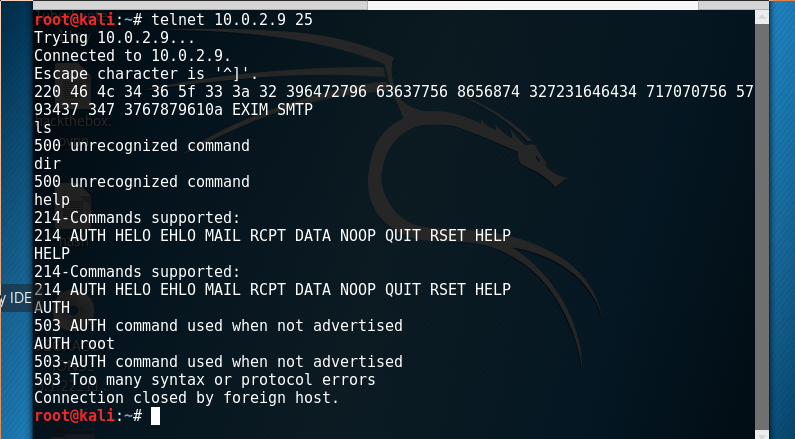Click the partially hidden IDE label on the left edge

pyautogui.click(x=16, y=298)
